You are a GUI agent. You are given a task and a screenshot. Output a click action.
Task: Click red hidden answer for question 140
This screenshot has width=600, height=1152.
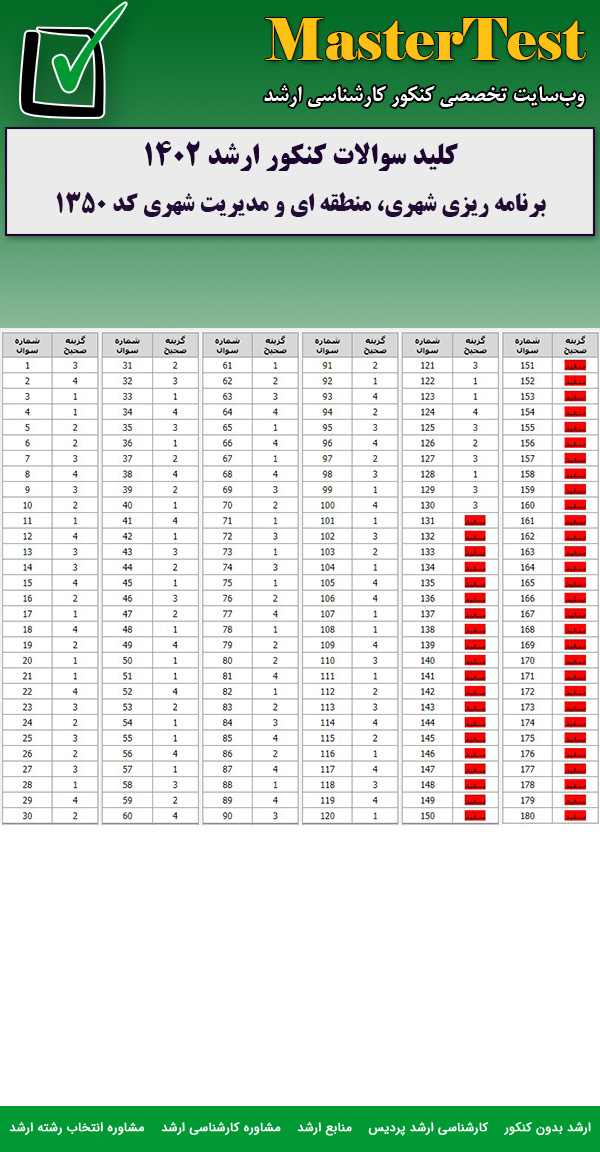(475, 661)
